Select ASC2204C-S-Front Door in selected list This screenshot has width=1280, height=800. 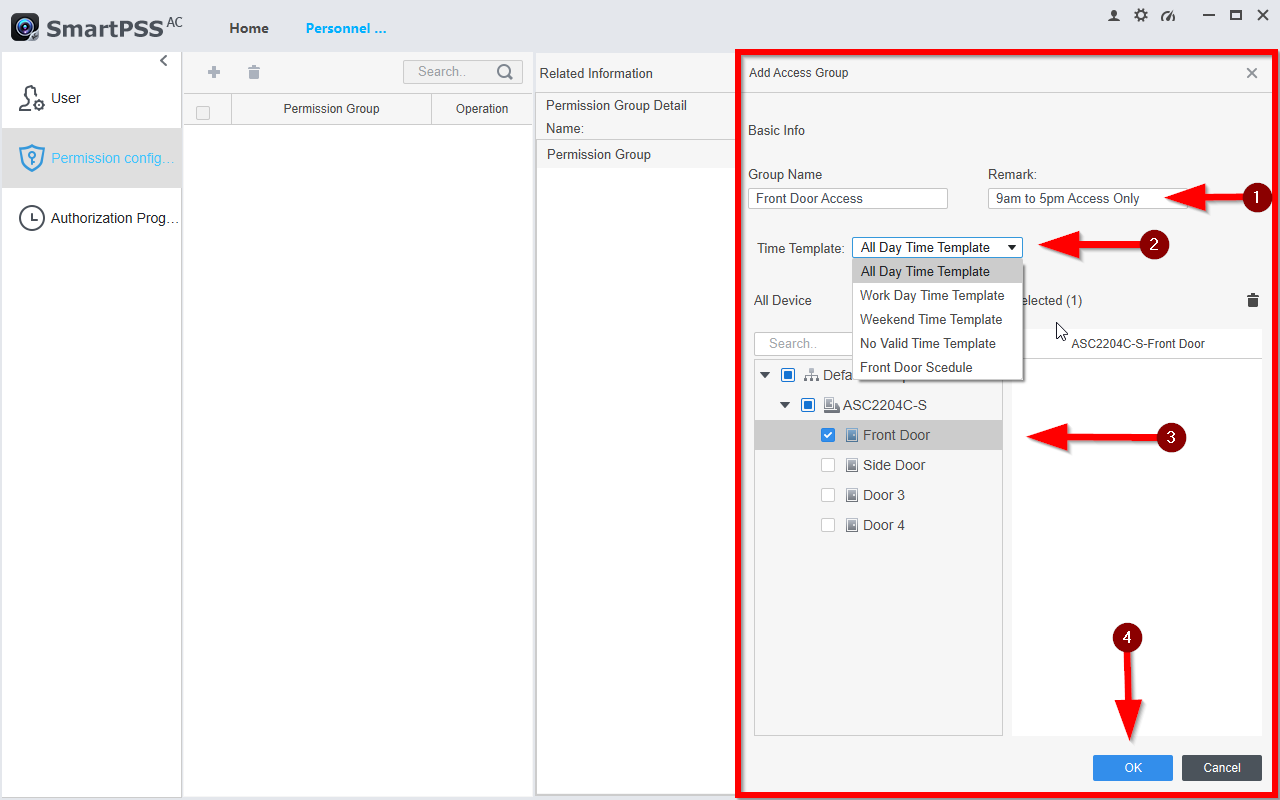[x=1137, y=343]
